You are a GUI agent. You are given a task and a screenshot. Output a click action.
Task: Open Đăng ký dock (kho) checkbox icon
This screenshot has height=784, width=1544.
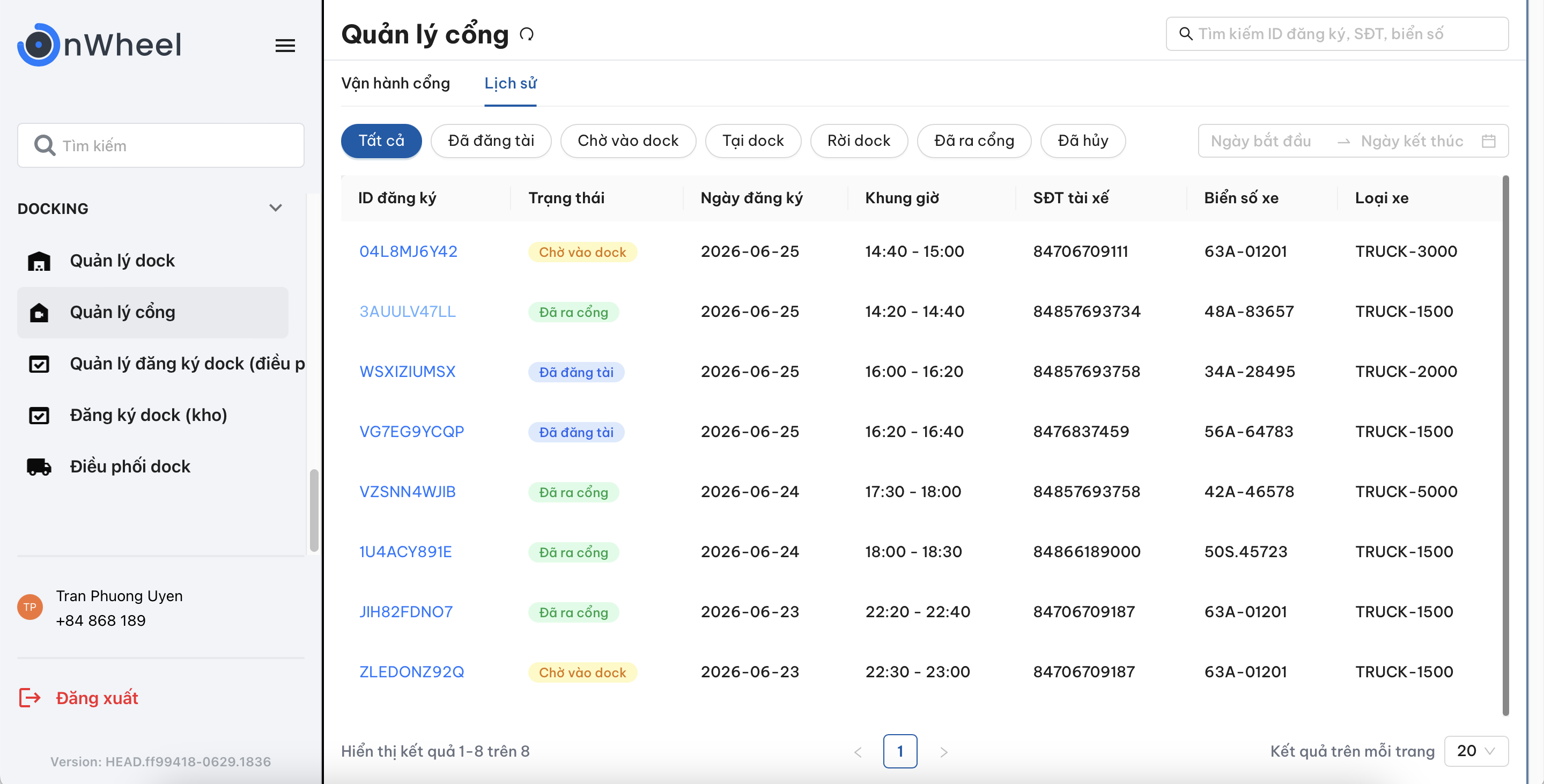click(x=39, y=415)
